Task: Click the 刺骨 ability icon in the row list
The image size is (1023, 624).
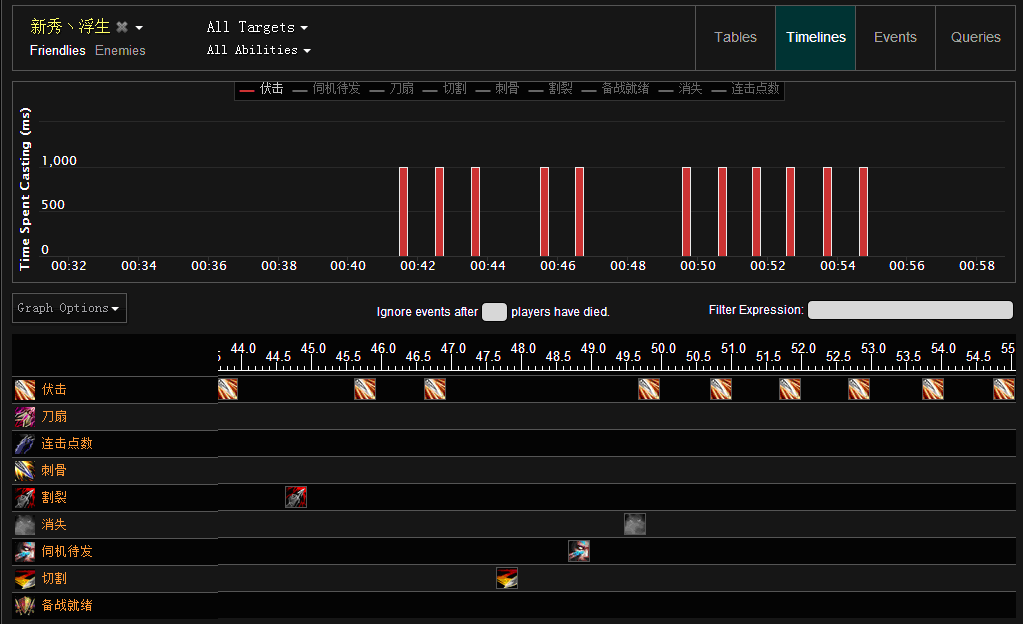Action: pyautogui.click(x=25, y=471)
